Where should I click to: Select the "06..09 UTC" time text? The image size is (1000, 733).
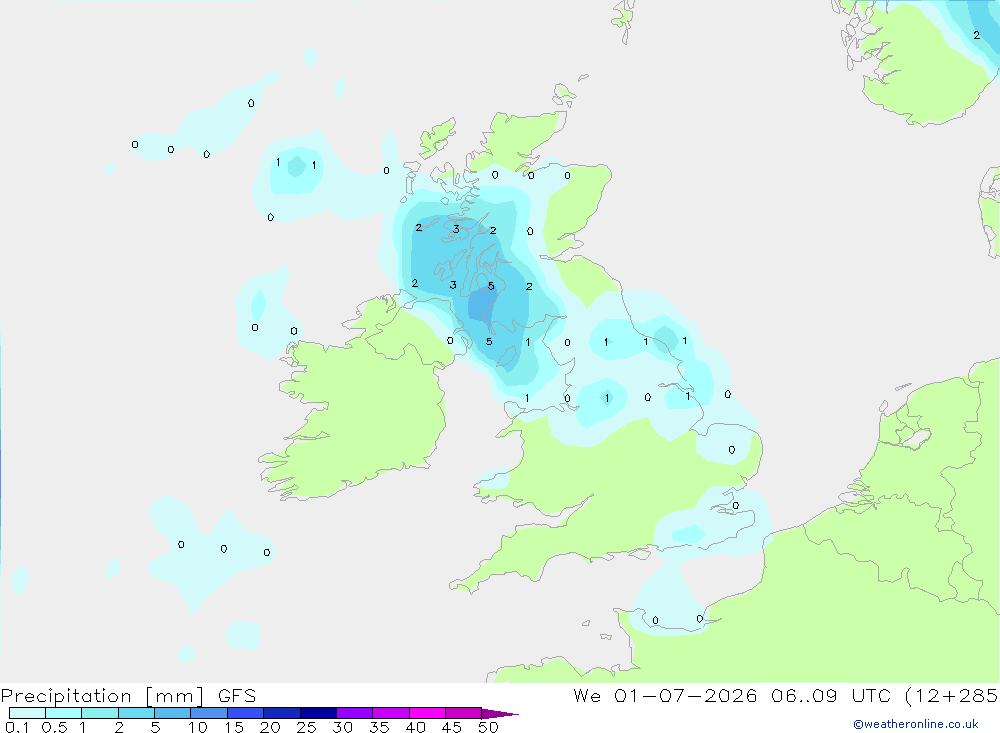[x=831, y=696]
